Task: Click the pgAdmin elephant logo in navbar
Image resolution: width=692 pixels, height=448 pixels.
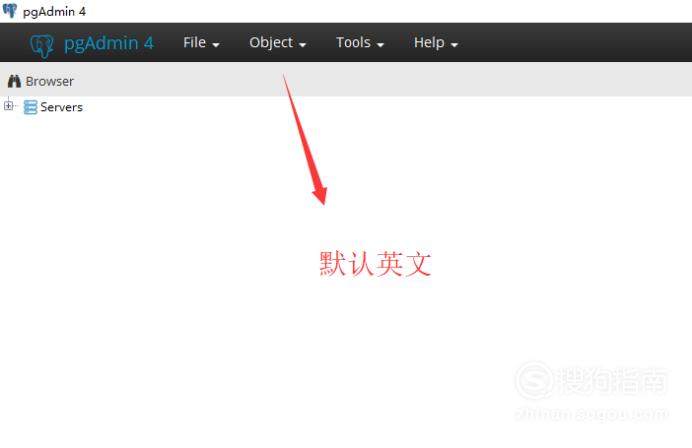Action: coord(42,46)
